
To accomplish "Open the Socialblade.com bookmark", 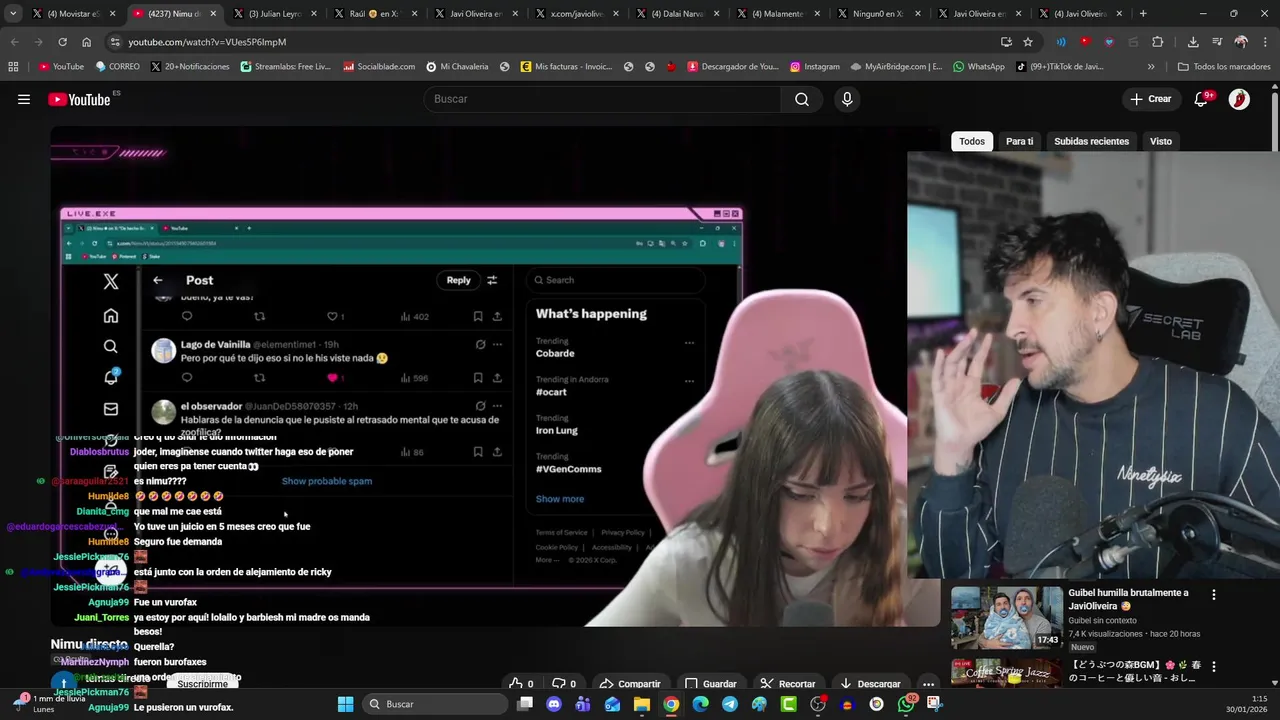I will 379,67.
